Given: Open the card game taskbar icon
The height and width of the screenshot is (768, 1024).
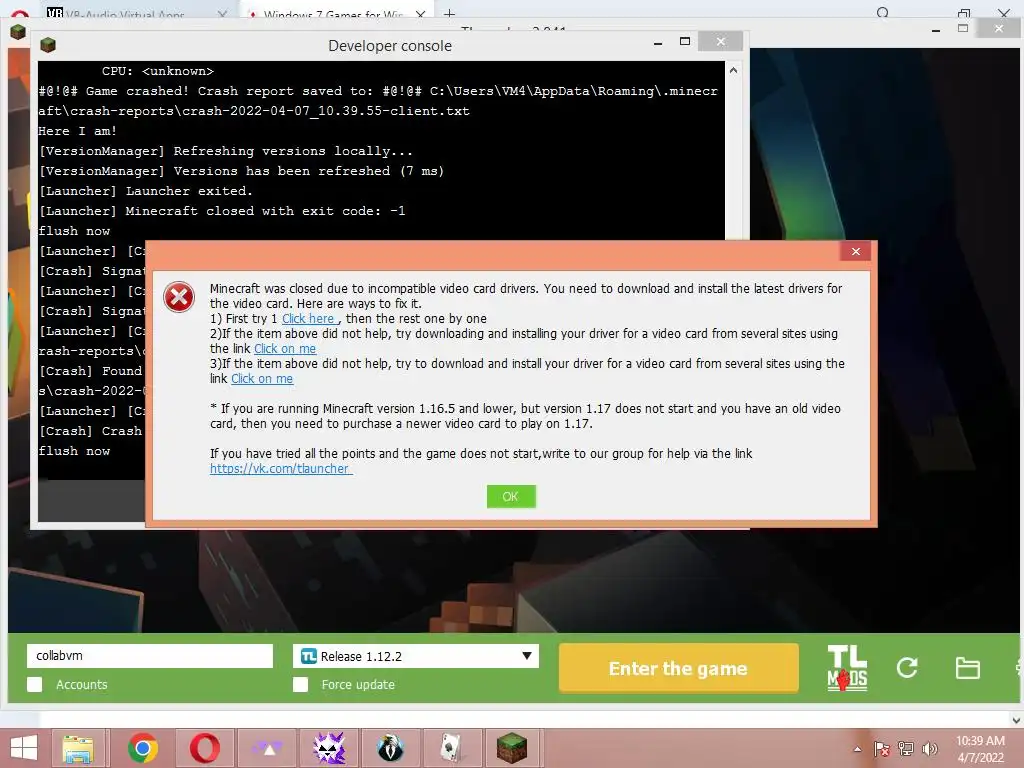Looking at the screenshot, I should tap(451, 748).
